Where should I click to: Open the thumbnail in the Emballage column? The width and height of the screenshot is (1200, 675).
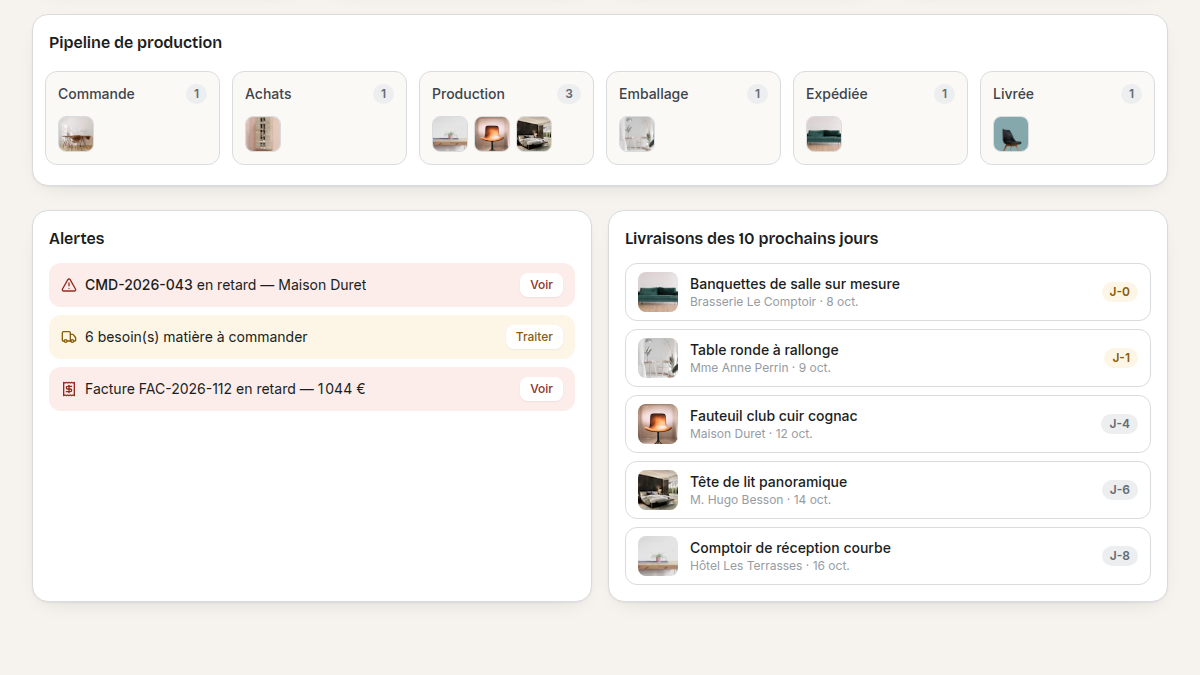tap(637, 134)
